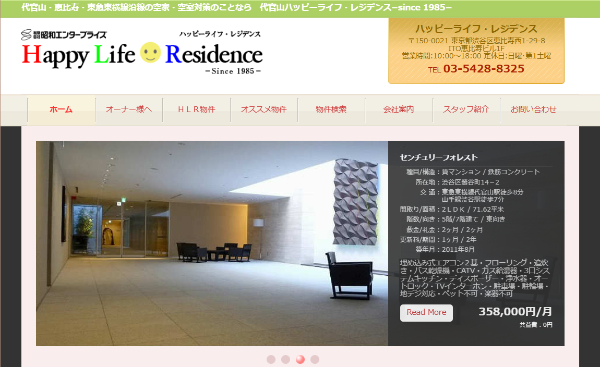600x367 pixels.
Task: Click the Happy Life Residence logo
Action: tap(142, 52)
